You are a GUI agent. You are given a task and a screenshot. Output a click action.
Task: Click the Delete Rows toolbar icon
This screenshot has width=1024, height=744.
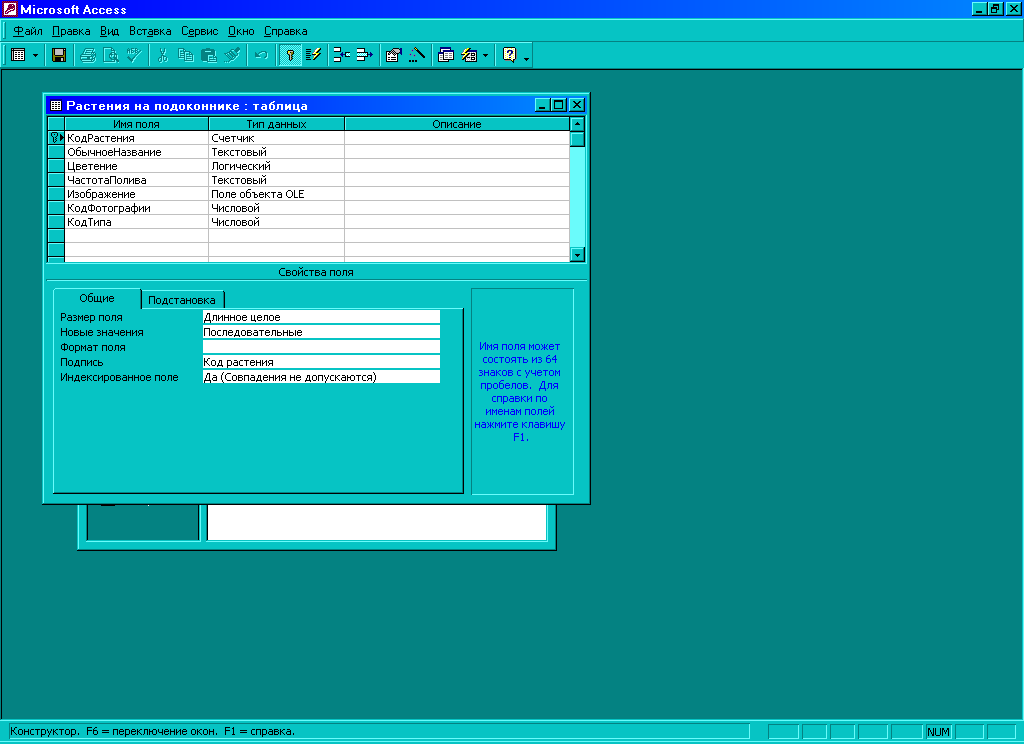364,55
